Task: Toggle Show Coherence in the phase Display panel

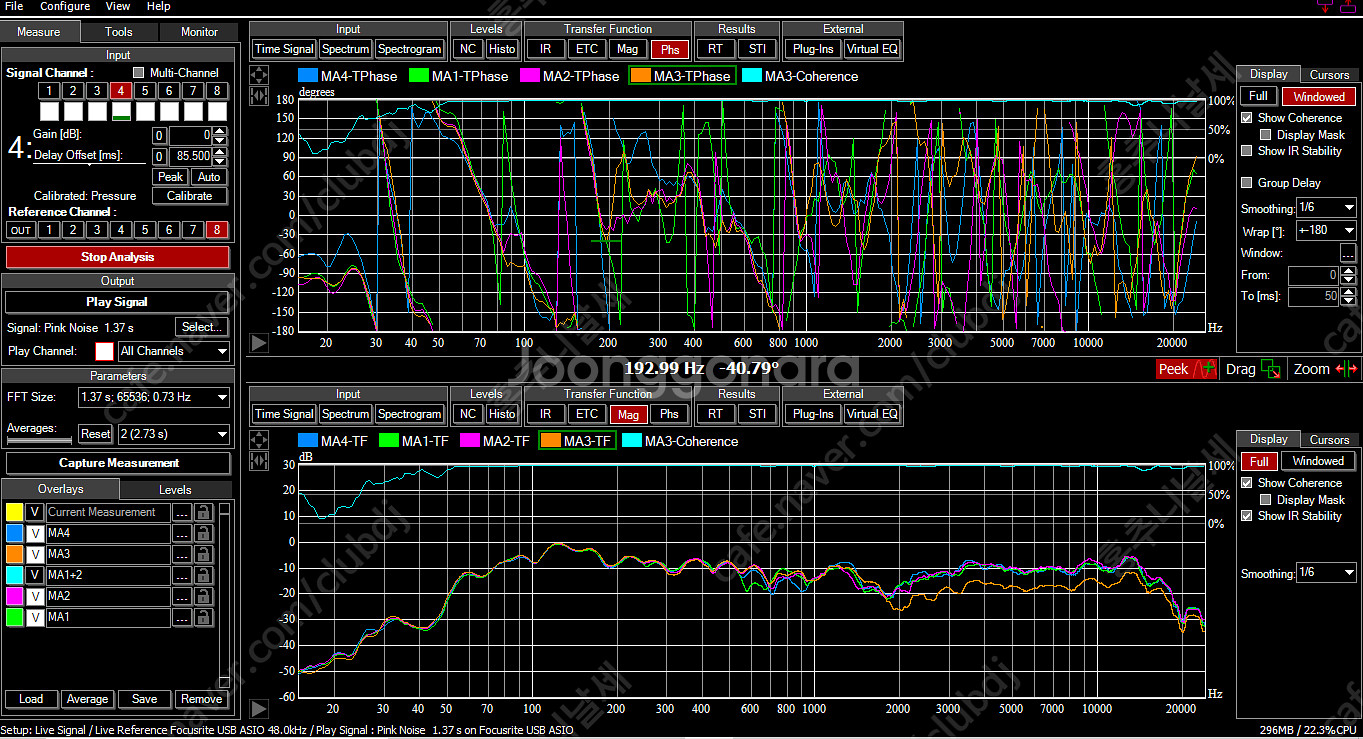Action: pos(1247,118)
